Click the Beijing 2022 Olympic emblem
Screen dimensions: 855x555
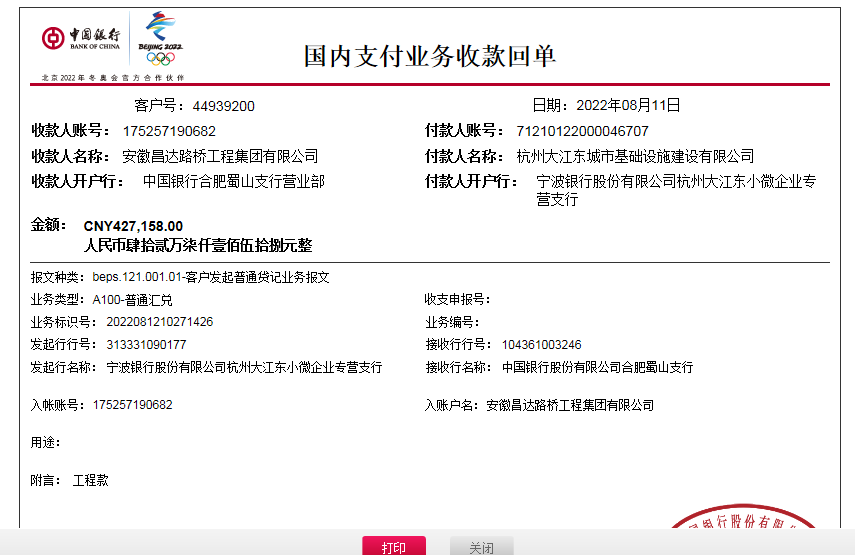[160, 39]
